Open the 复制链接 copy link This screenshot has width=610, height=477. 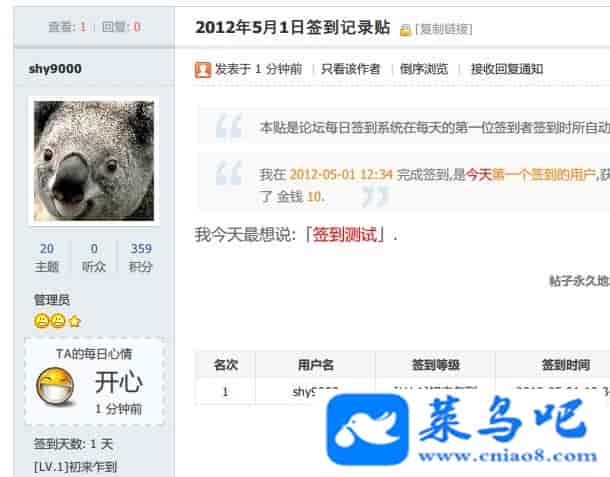click(443, 29)
